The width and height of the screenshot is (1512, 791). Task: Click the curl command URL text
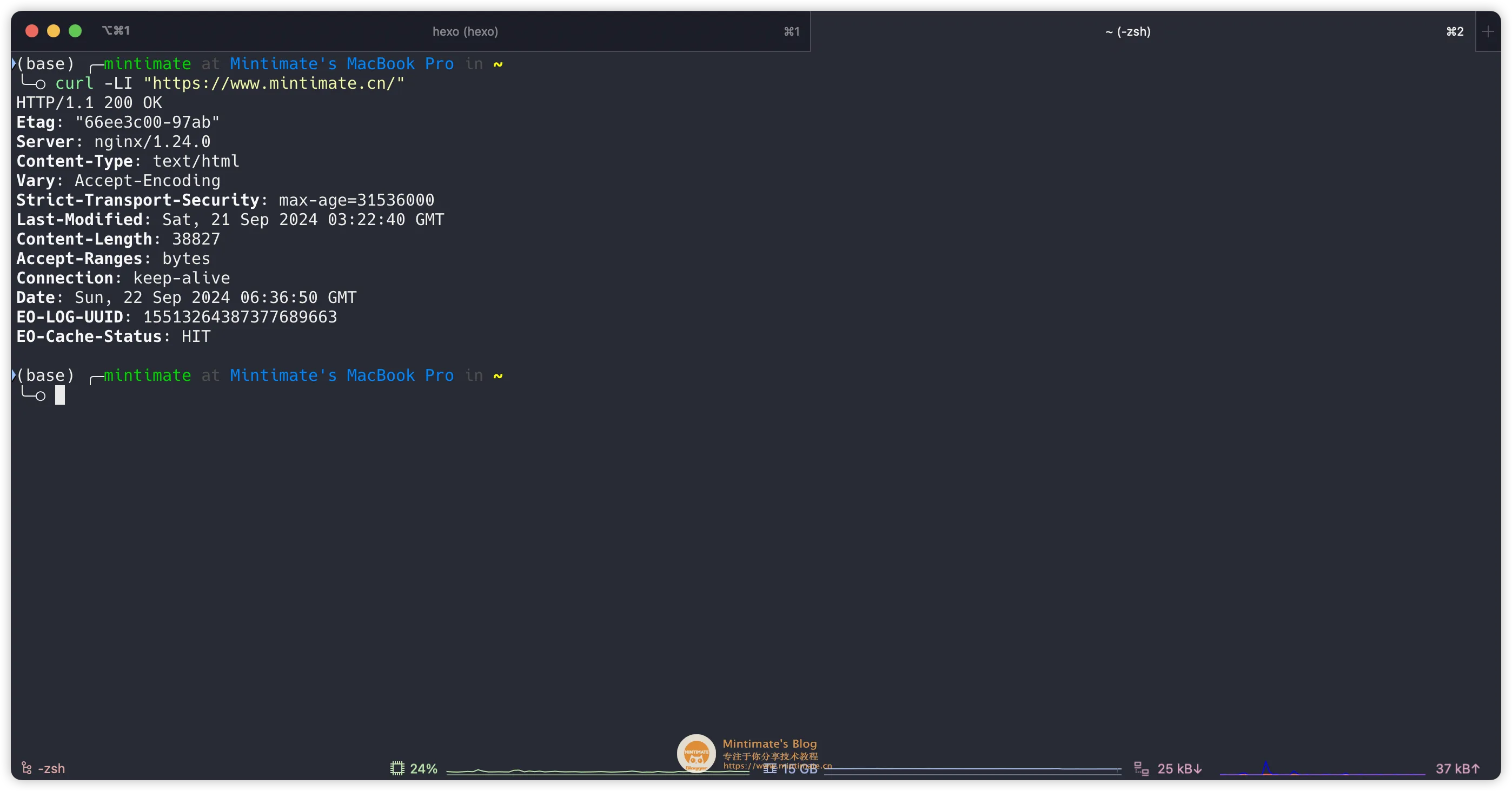coord(274,83)
